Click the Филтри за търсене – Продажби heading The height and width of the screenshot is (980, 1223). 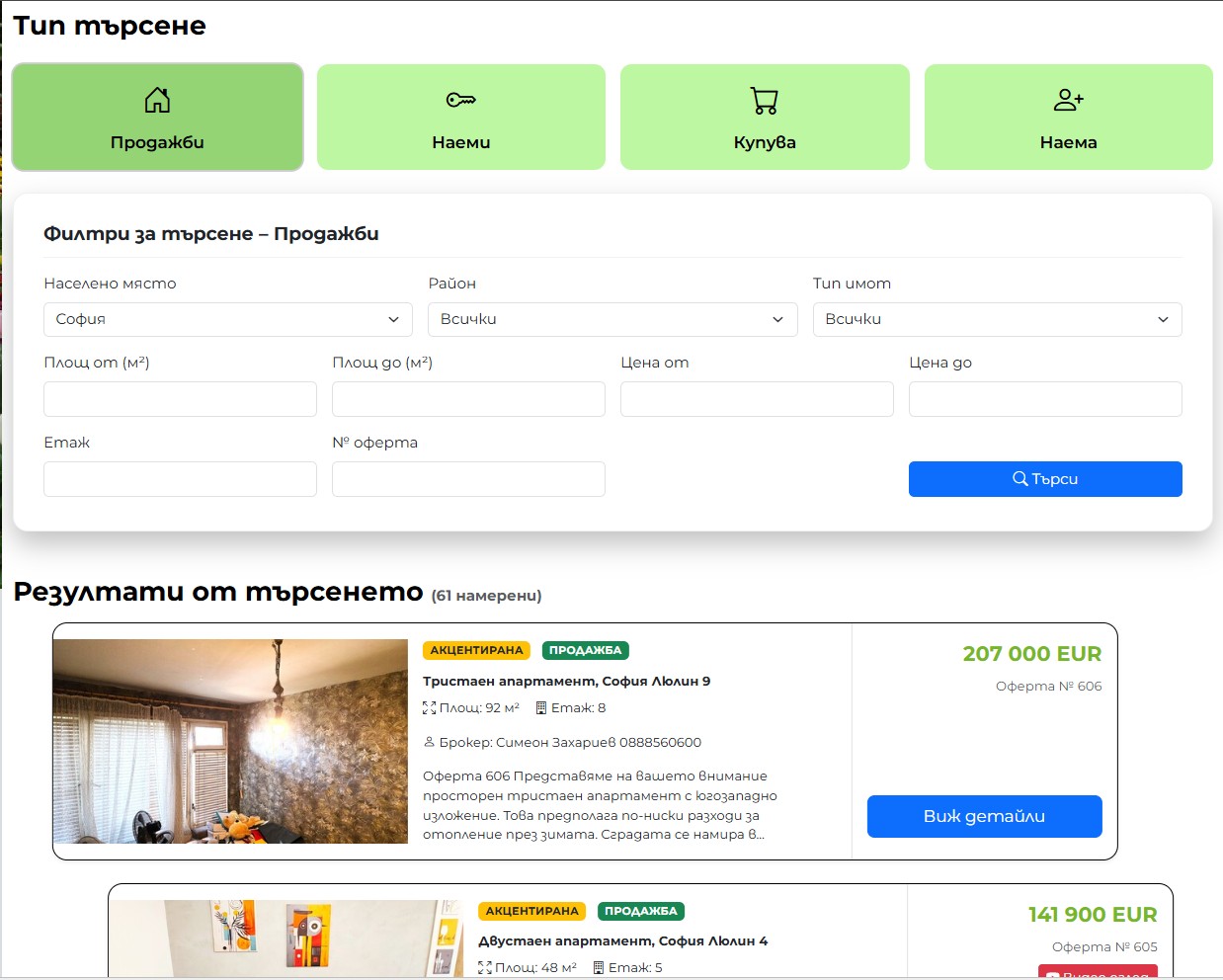211,234
